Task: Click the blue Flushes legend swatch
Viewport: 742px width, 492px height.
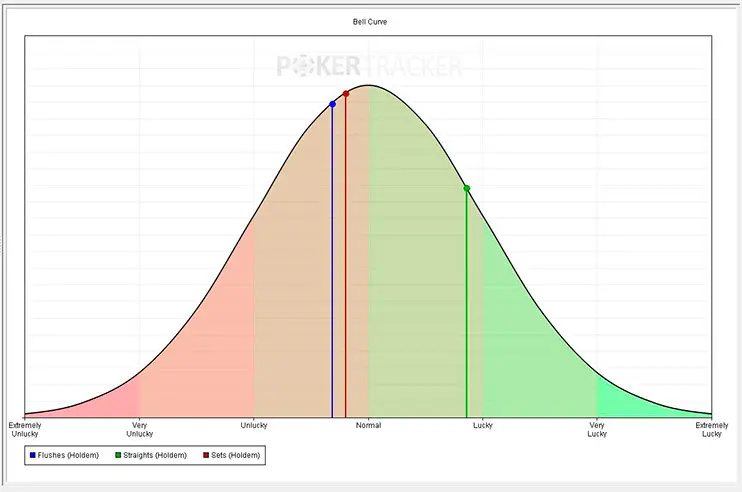Action: click(x=33, y=455)
